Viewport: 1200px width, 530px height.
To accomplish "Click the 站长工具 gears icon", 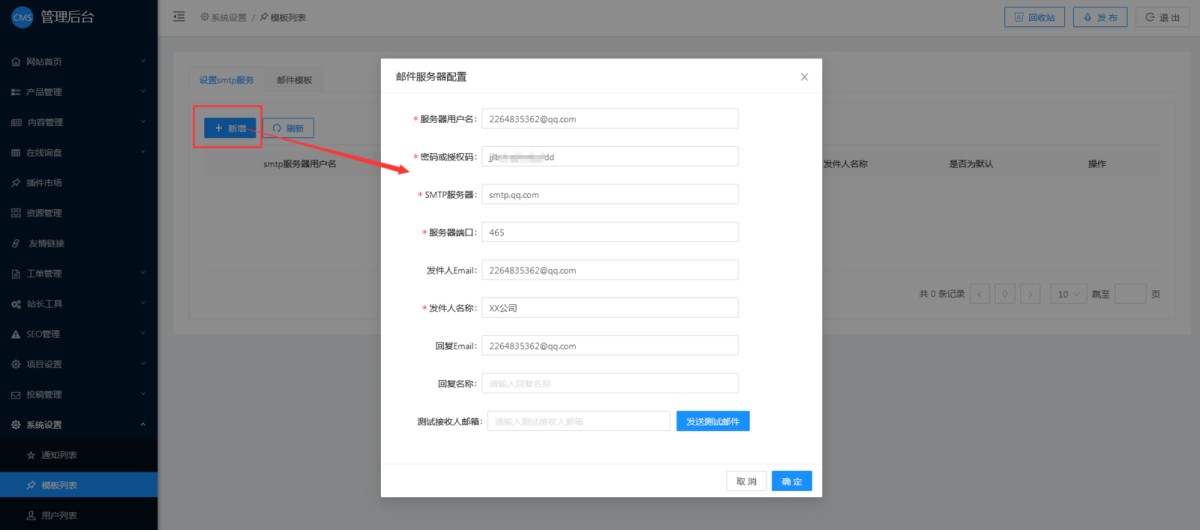I will click(16, 304).
